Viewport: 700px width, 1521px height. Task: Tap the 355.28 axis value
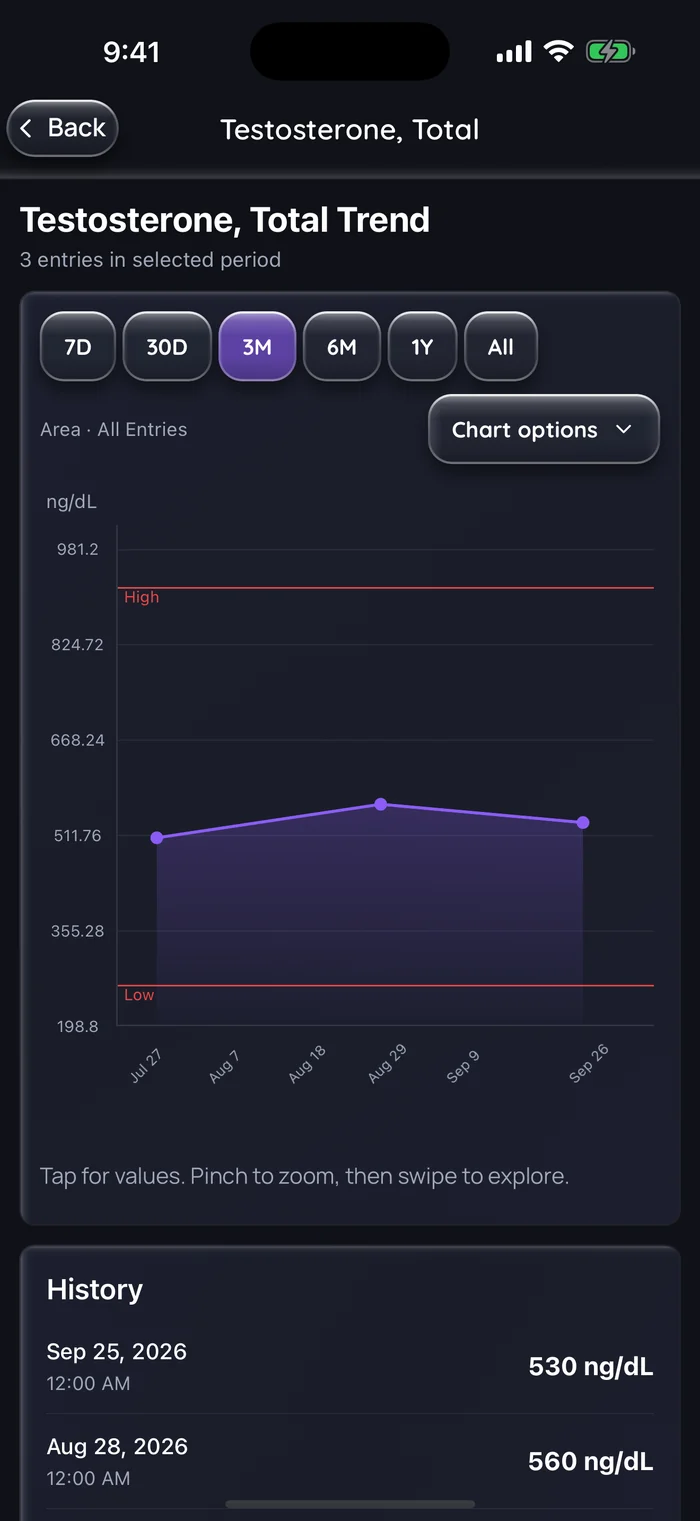(77, 931)
